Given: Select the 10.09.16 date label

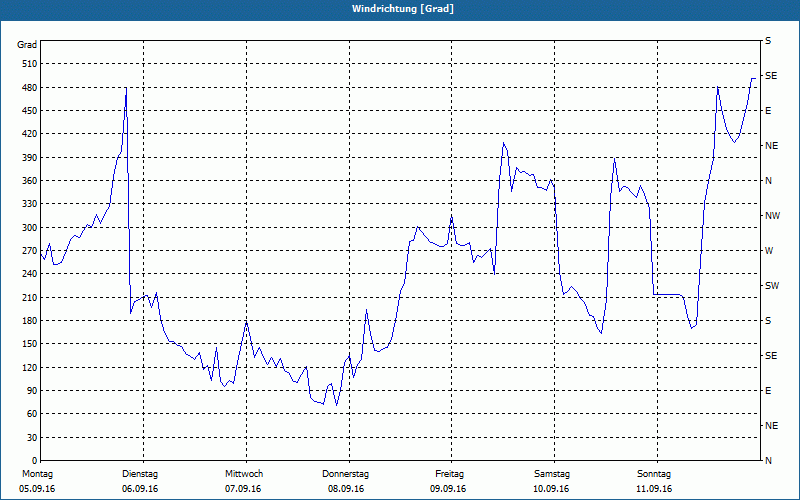Looking at the screenshot, I should [551, 489].
